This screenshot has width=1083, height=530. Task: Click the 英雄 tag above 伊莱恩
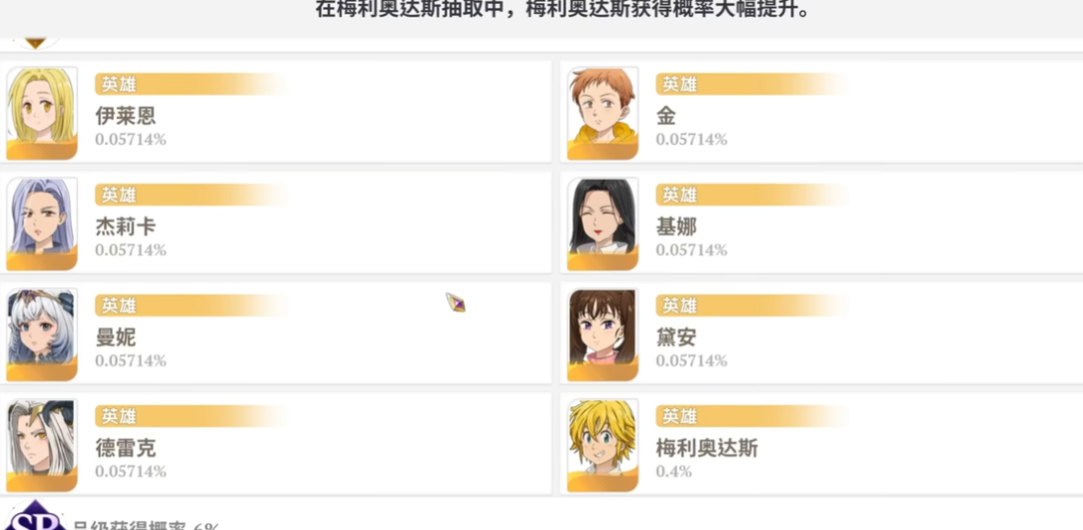[x=118, y=84]
